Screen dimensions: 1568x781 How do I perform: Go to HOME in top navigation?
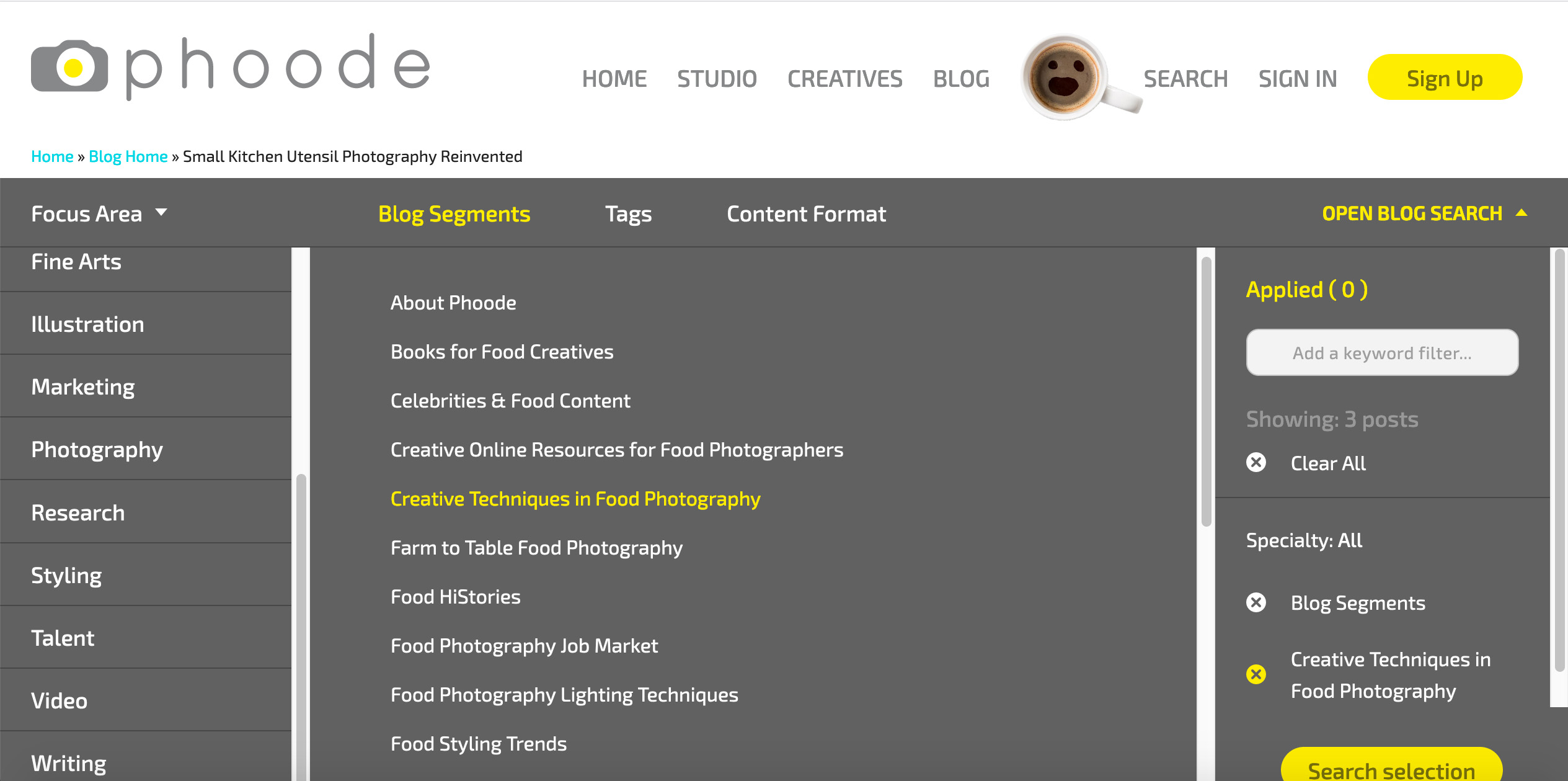(614, 79)
